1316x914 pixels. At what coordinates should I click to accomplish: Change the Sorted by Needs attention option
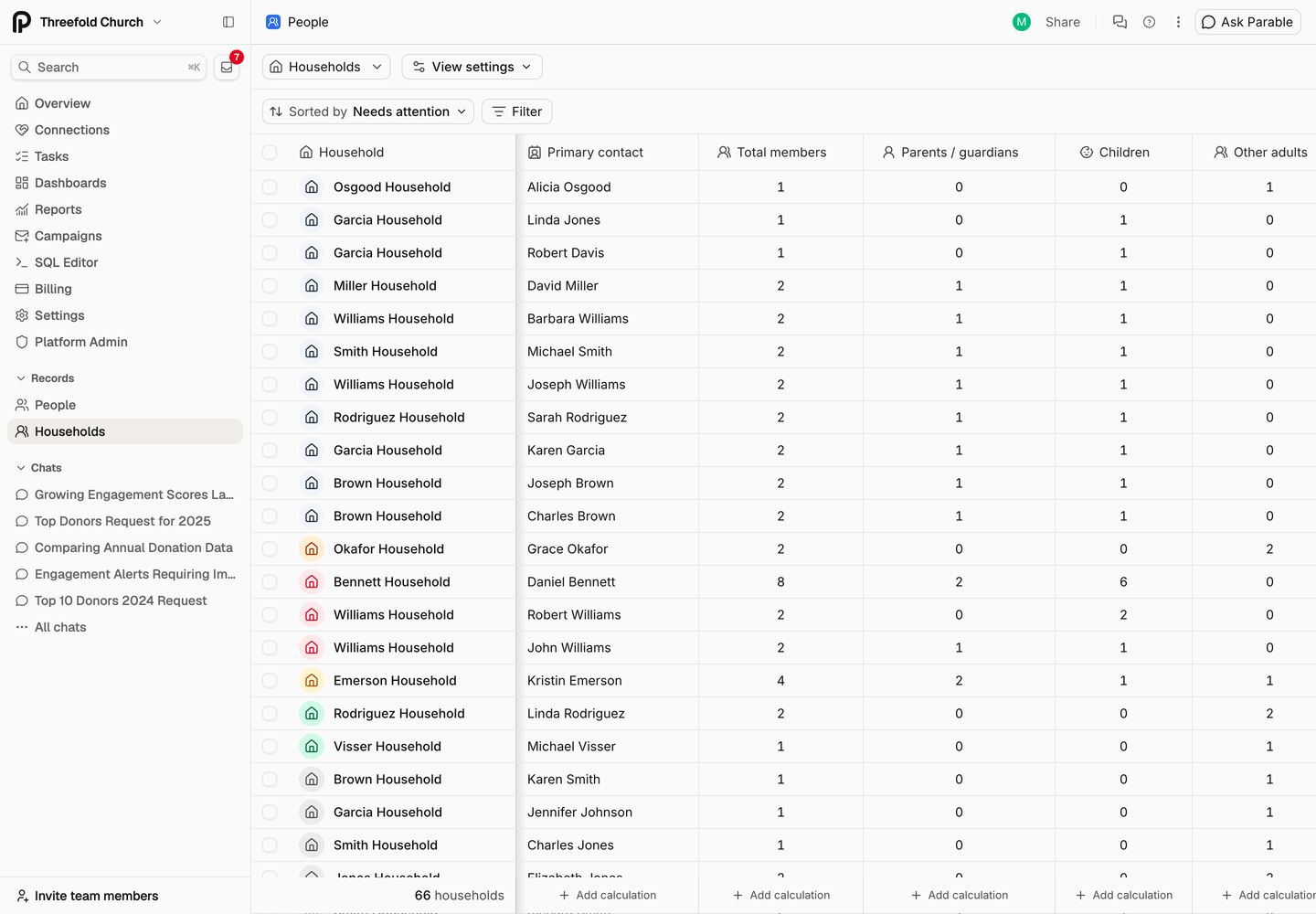[368, 112]
